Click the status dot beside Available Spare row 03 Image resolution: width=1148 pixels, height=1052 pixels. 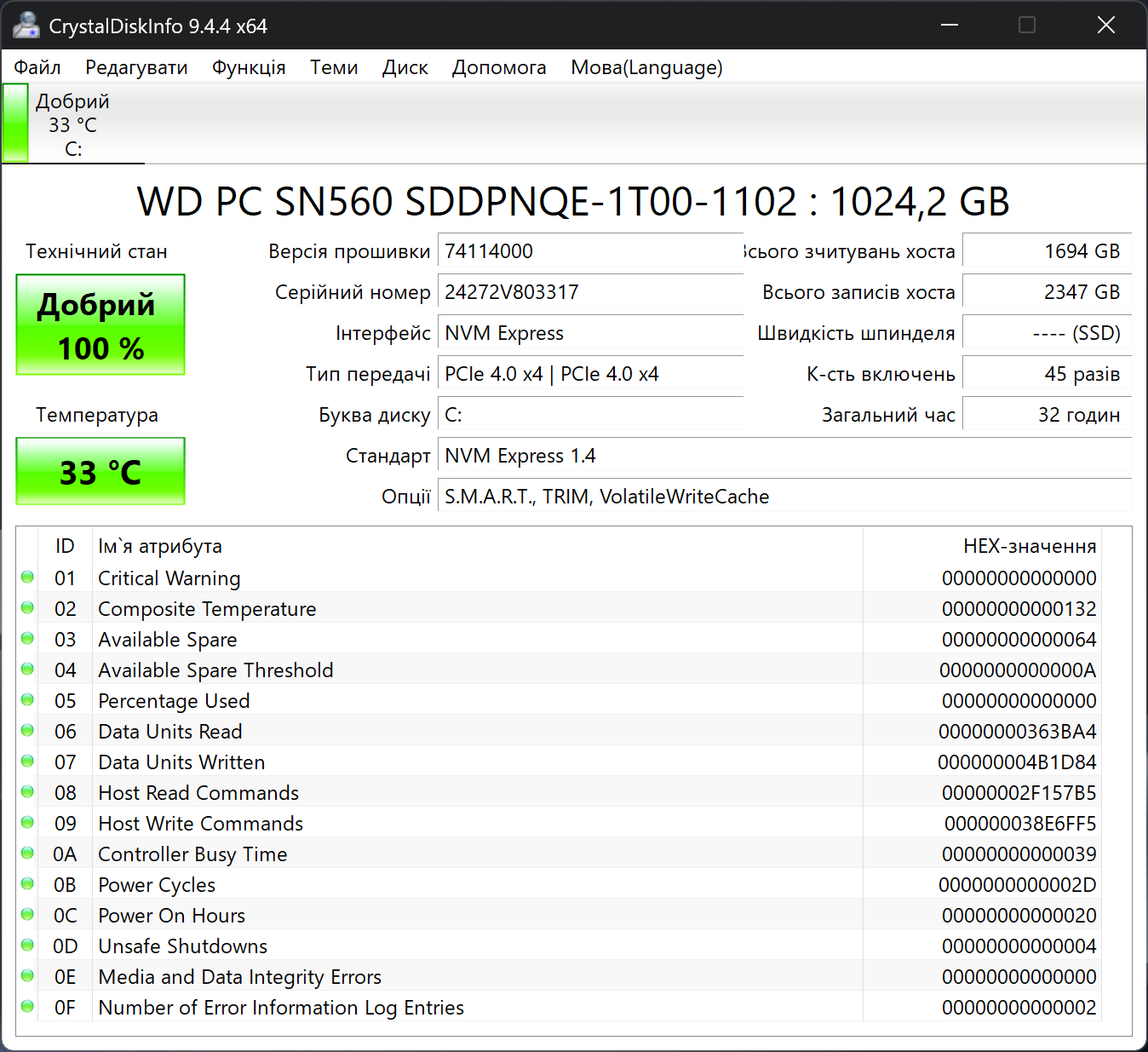point(27,639)
